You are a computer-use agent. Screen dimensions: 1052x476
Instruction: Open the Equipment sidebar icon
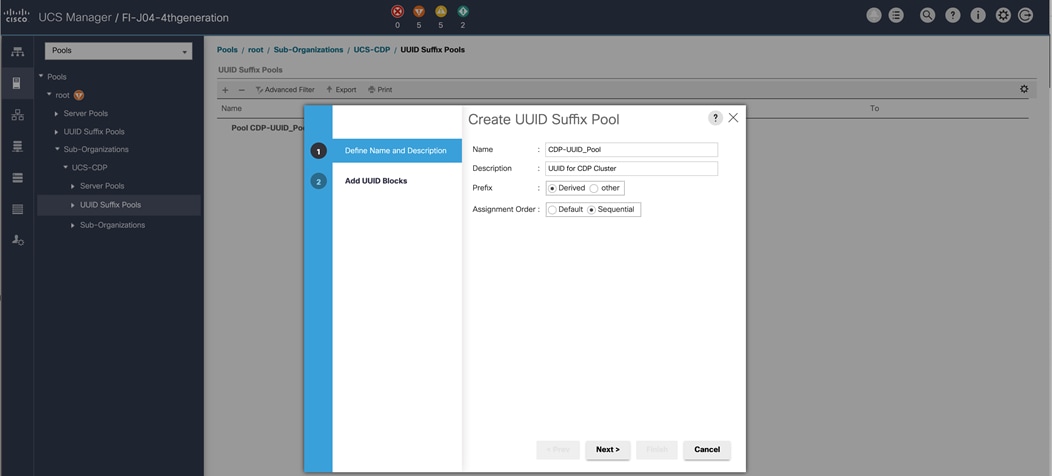pyautogui.click(x=18, y=52)
